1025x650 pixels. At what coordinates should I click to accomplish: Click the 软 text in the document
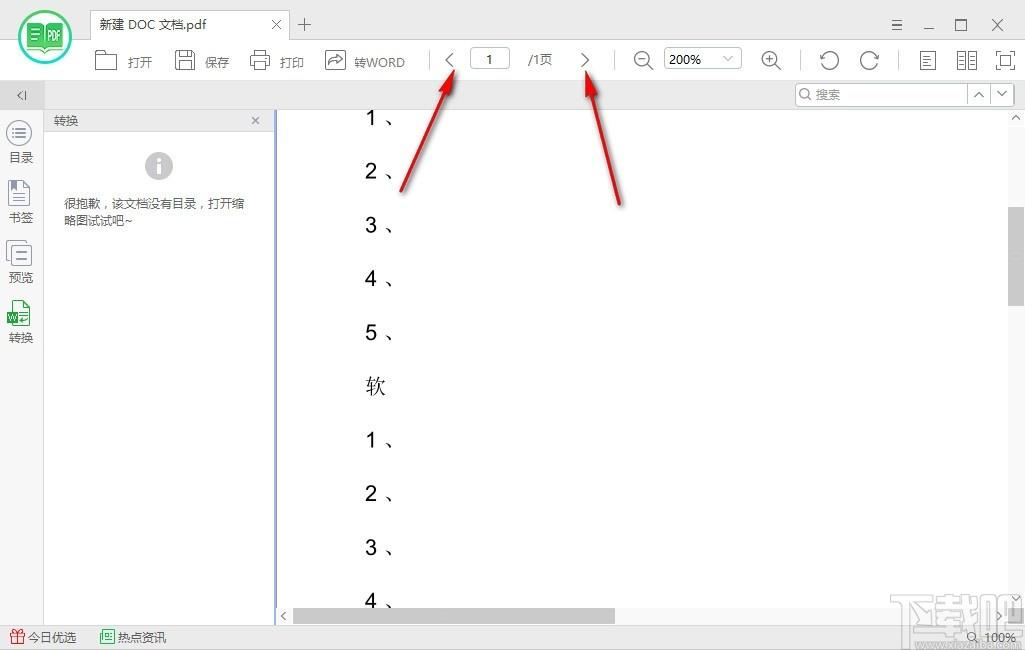click(375, 386)
